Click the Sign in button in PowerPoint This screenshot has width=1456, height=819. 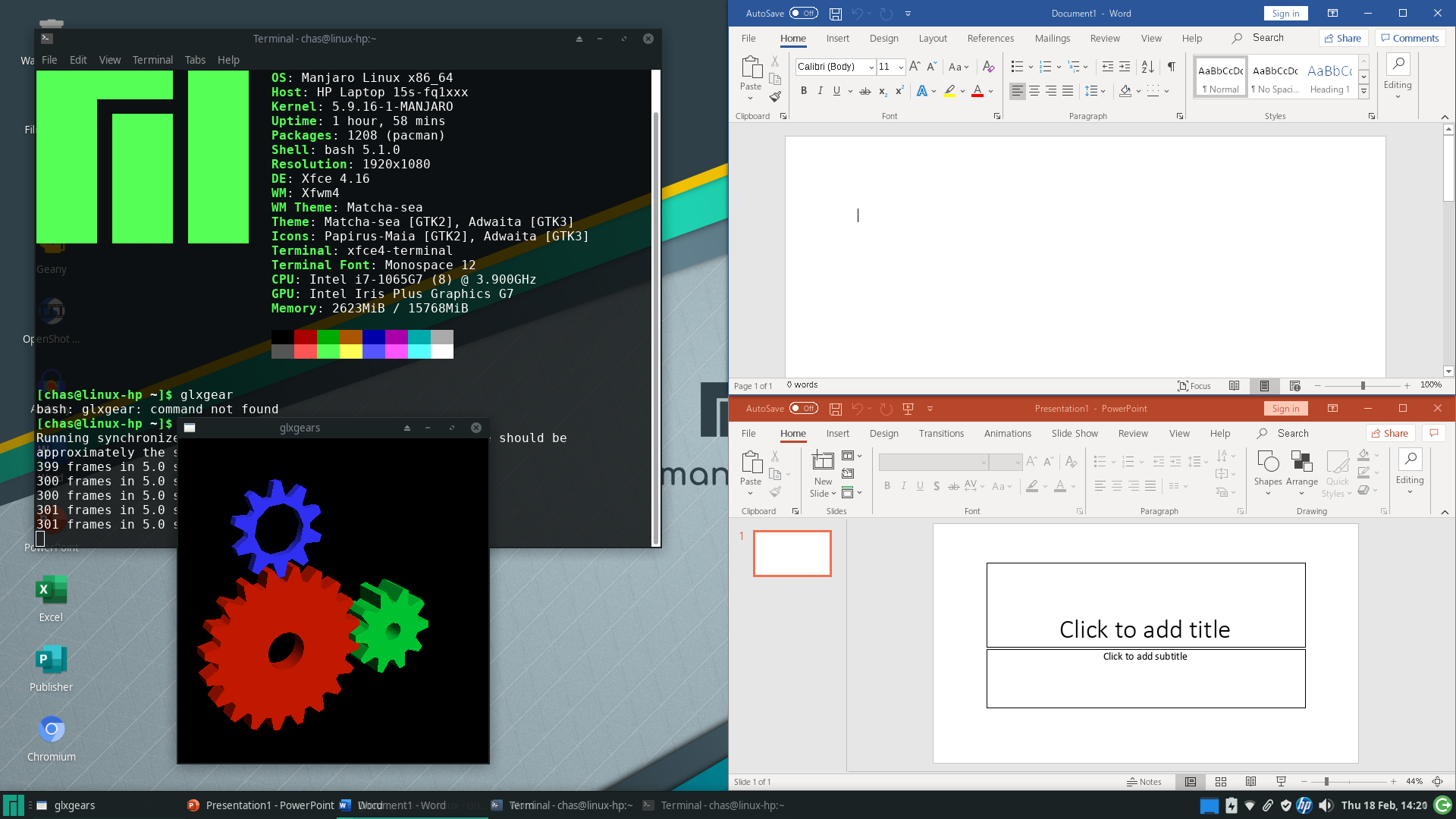[x=1285, y=408]
